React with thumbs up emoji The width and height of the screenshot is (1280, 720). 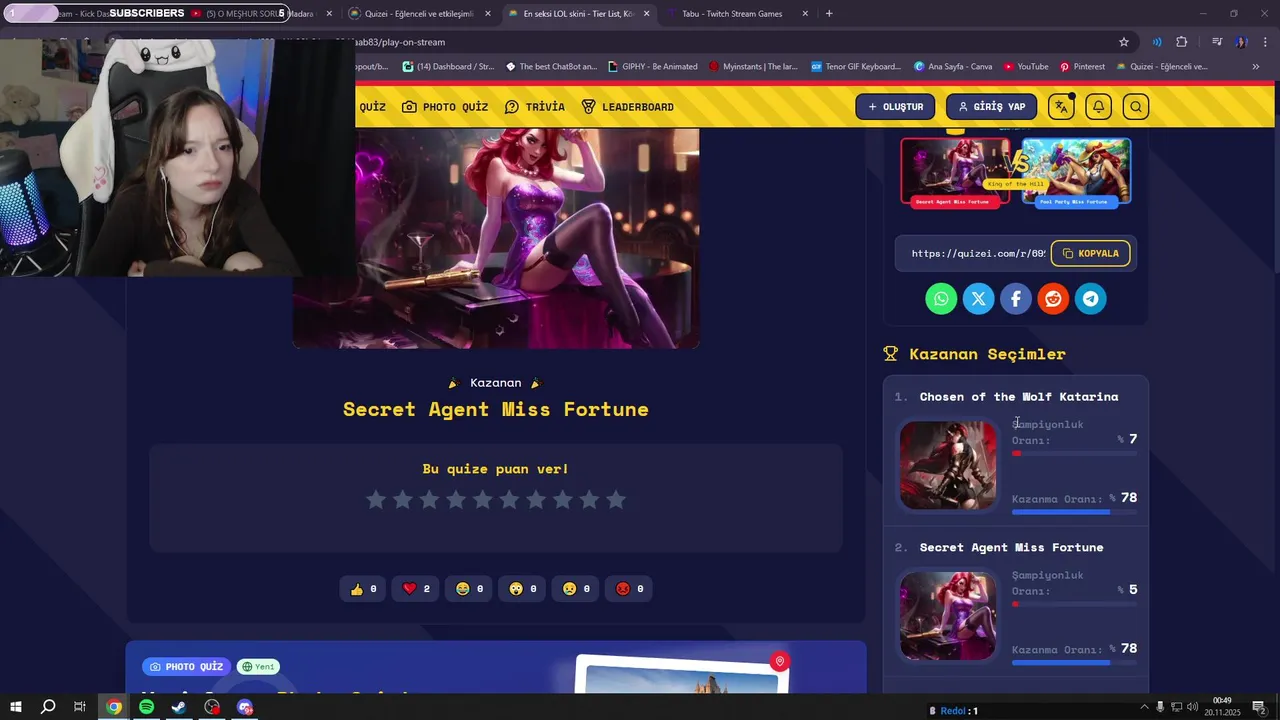[x=364, y=589]
